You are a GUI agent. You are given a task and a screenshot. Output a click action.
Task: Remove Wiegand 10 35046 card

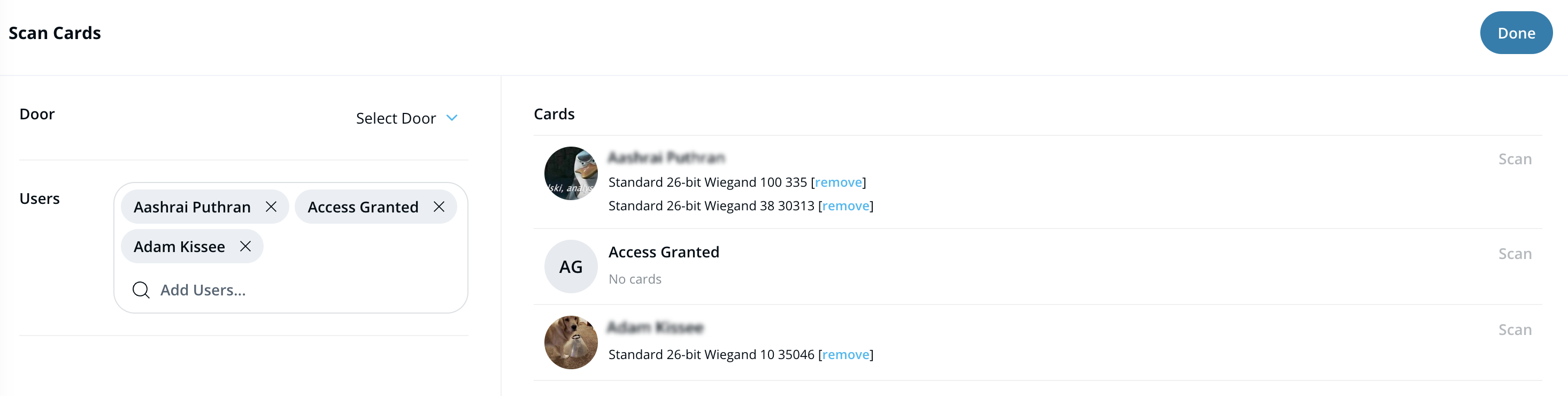[x=846, y=355]
